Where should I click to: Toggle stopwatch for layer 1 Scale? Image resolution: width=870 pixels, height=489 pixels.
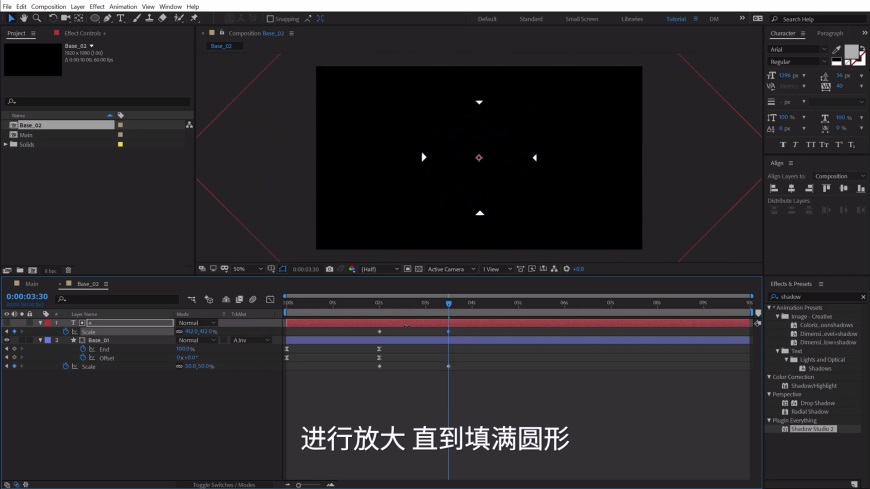(65, 332)
